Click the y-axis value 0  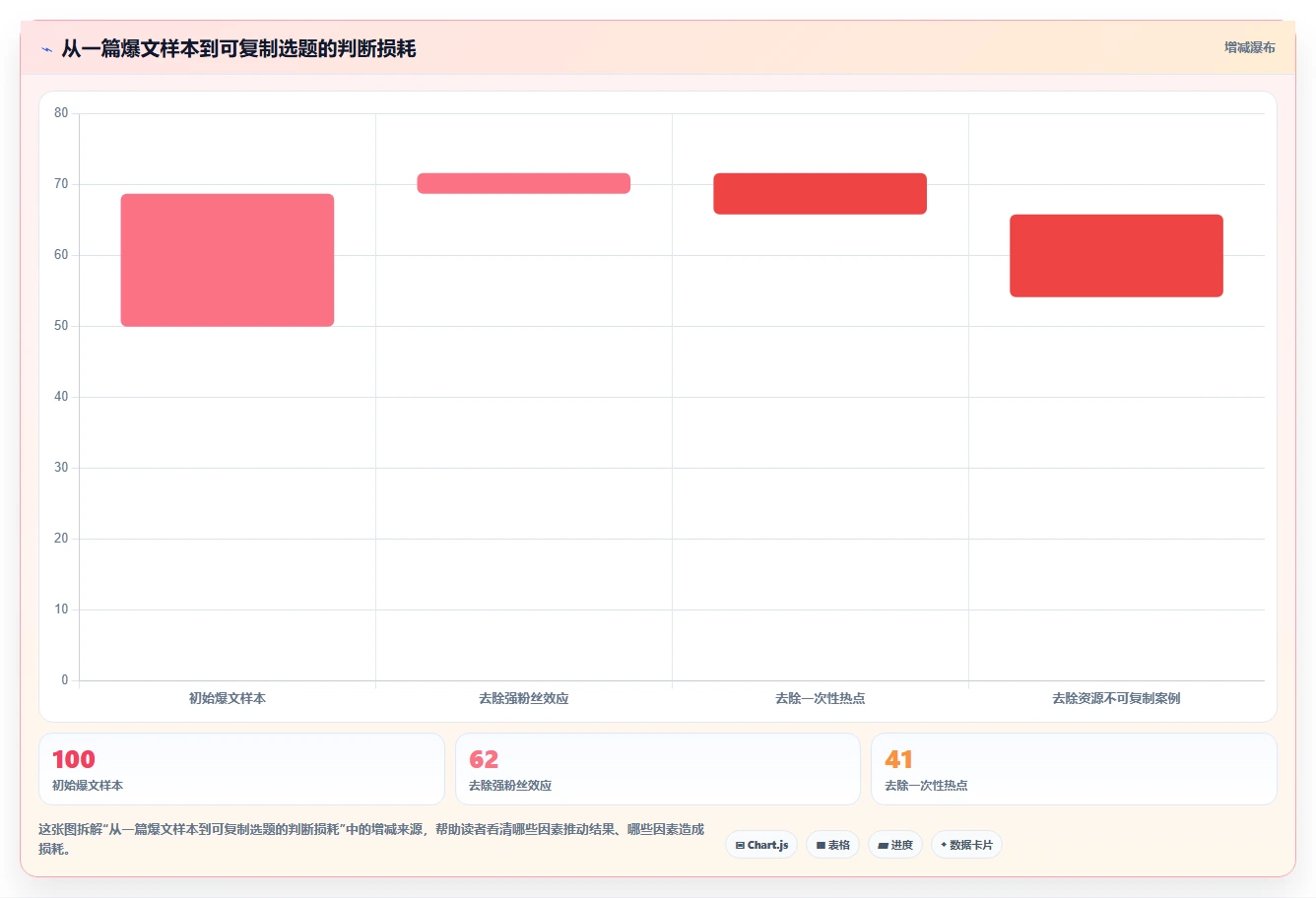[x=65, y=680]
